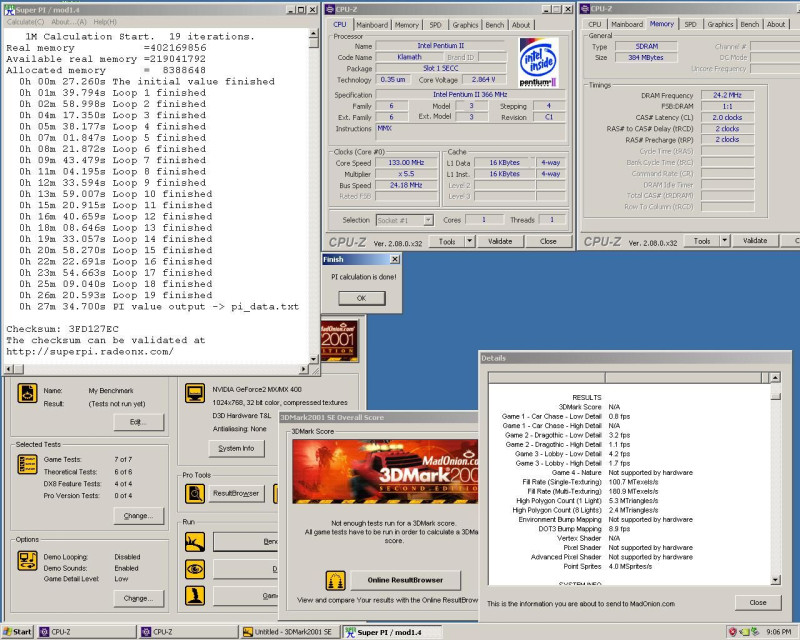Click the Checksum: 3FD127EC line in Super PI
The width and height of the screenshot is (800, 640).
pos(62,329)
